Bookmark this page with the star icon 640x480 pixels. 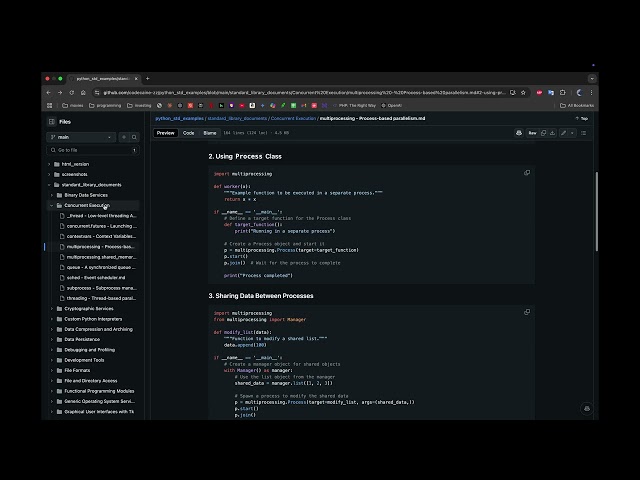click(523, 93)
